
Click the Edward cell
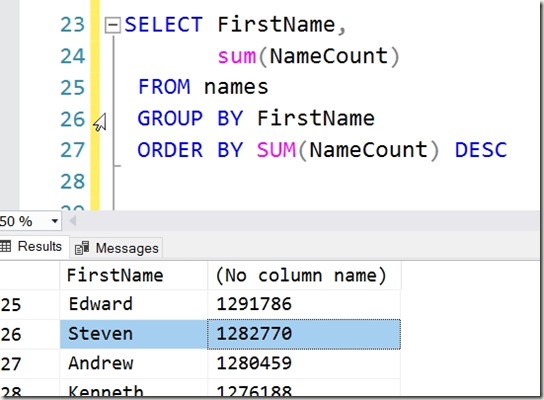click(x=134, y=304)
